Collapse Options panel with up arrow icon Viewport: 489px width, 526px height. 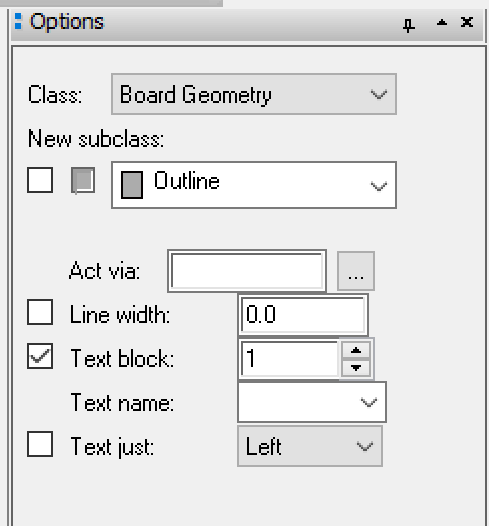tap(442, 23)
